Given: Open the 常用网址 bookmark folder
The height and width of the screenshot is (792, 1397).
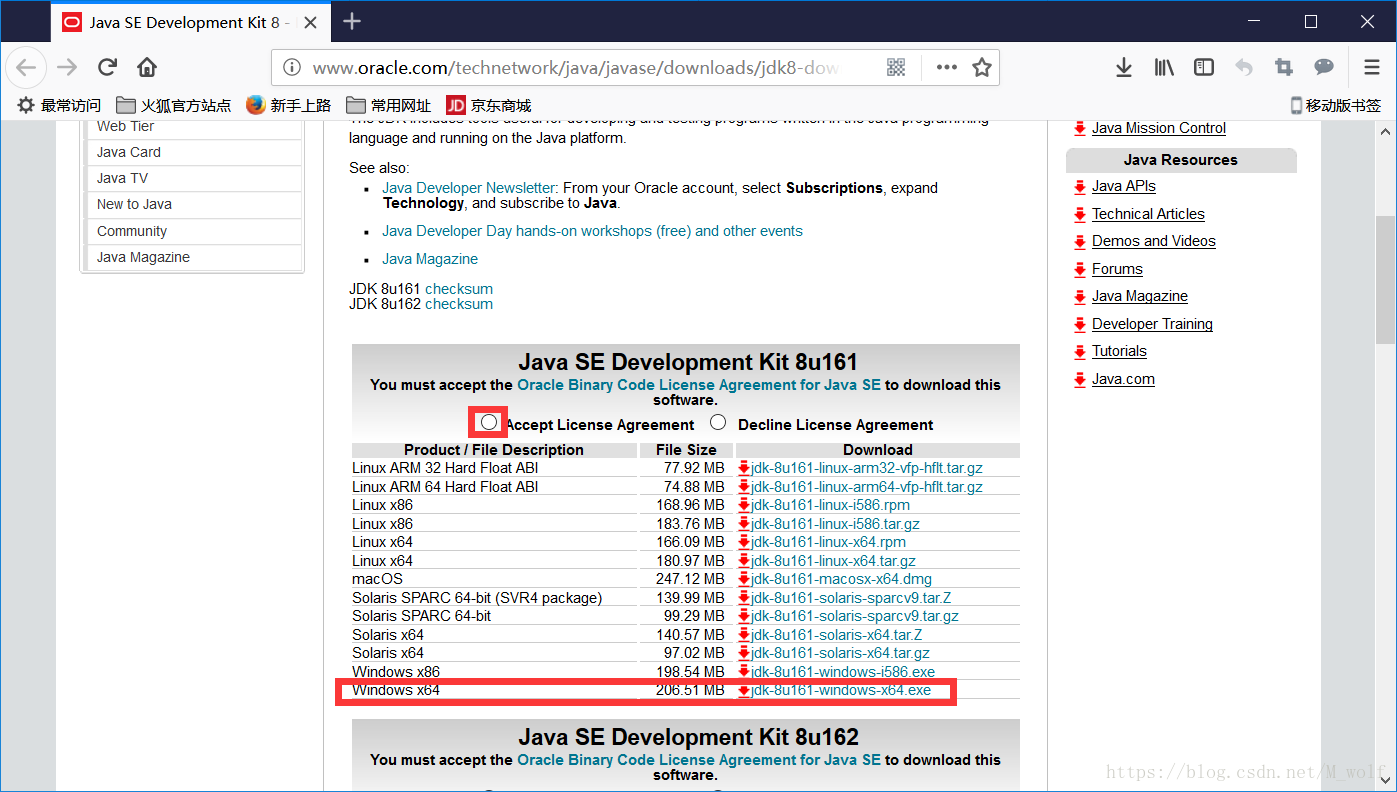Looking at the screenshot, I should pos(388,105).
